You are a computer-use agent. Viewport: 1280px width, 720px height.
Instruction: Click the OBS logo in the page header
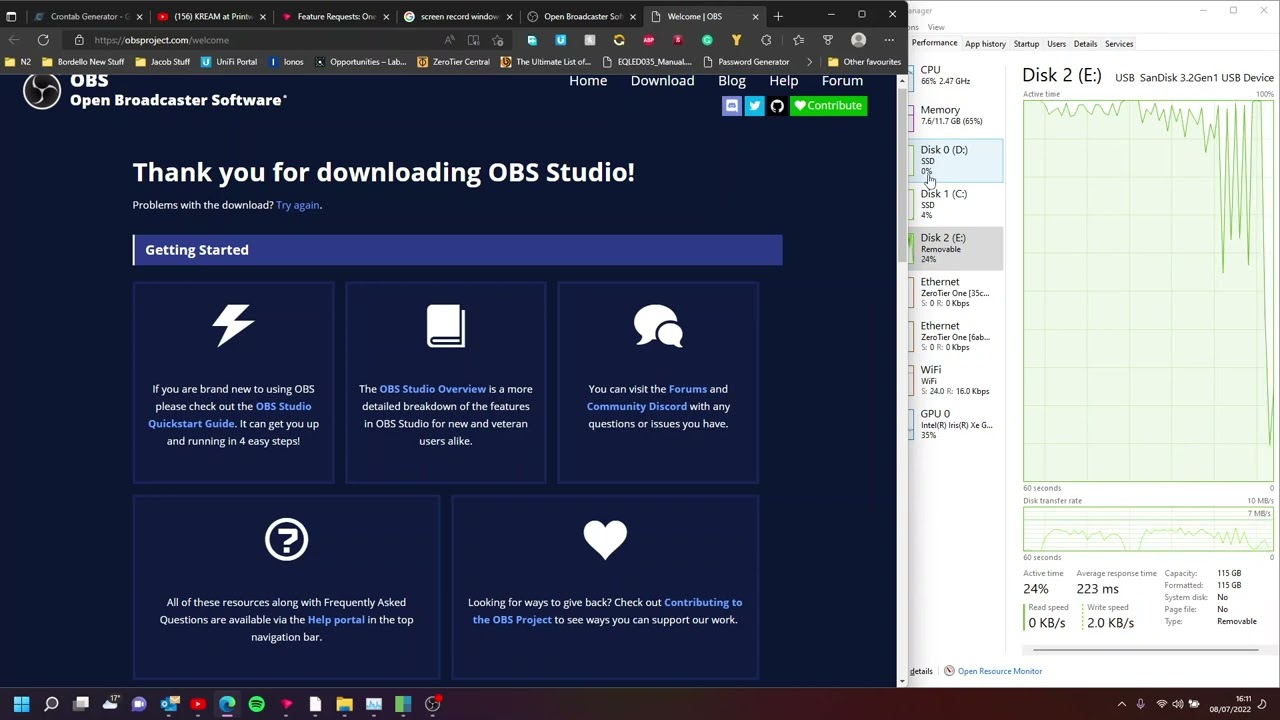42,90
